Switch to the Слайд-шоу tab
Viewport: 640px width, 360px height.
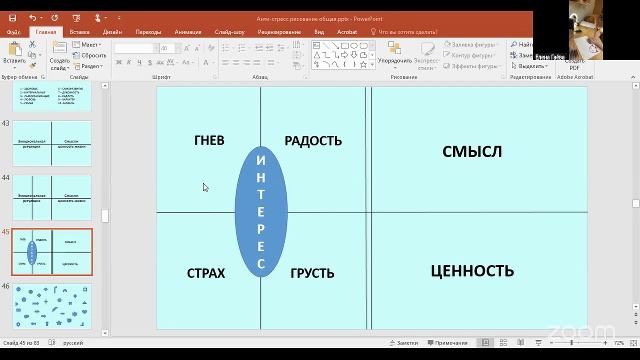click(x=229, y=32)
